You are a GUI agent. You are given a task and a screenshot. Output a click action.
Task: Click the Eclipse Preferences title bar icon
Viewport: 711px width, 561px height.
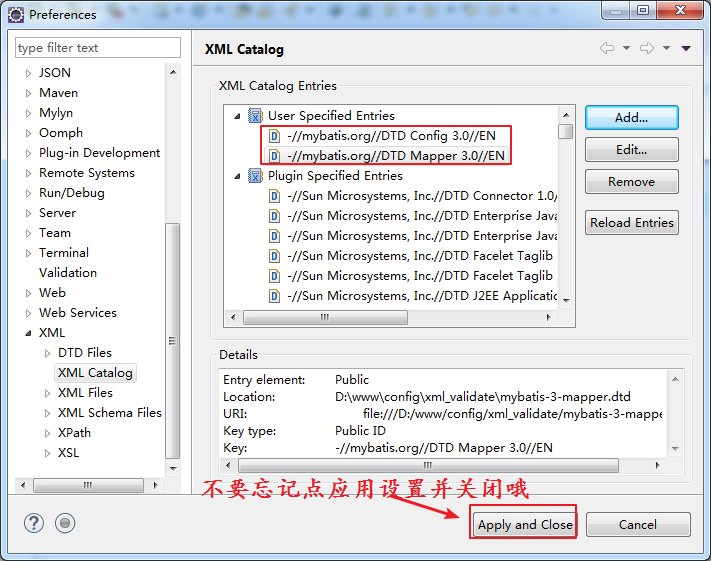pos(16,15)
